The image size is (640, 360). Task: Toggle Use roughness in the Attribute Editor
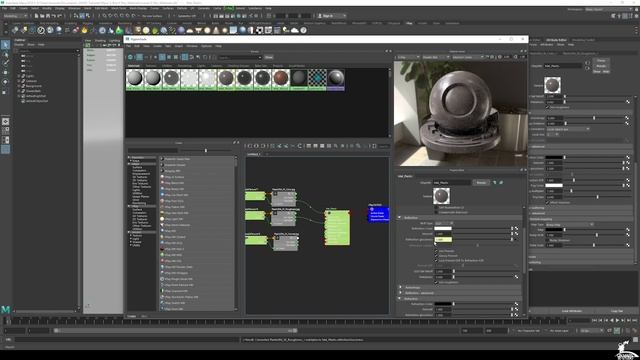(548, 107)
